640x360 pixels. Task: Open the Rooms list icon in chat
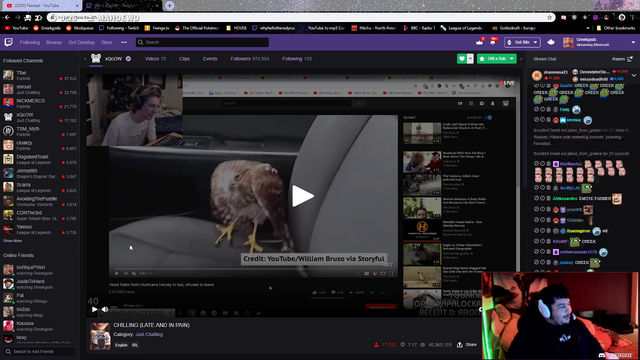click(630, 59)
